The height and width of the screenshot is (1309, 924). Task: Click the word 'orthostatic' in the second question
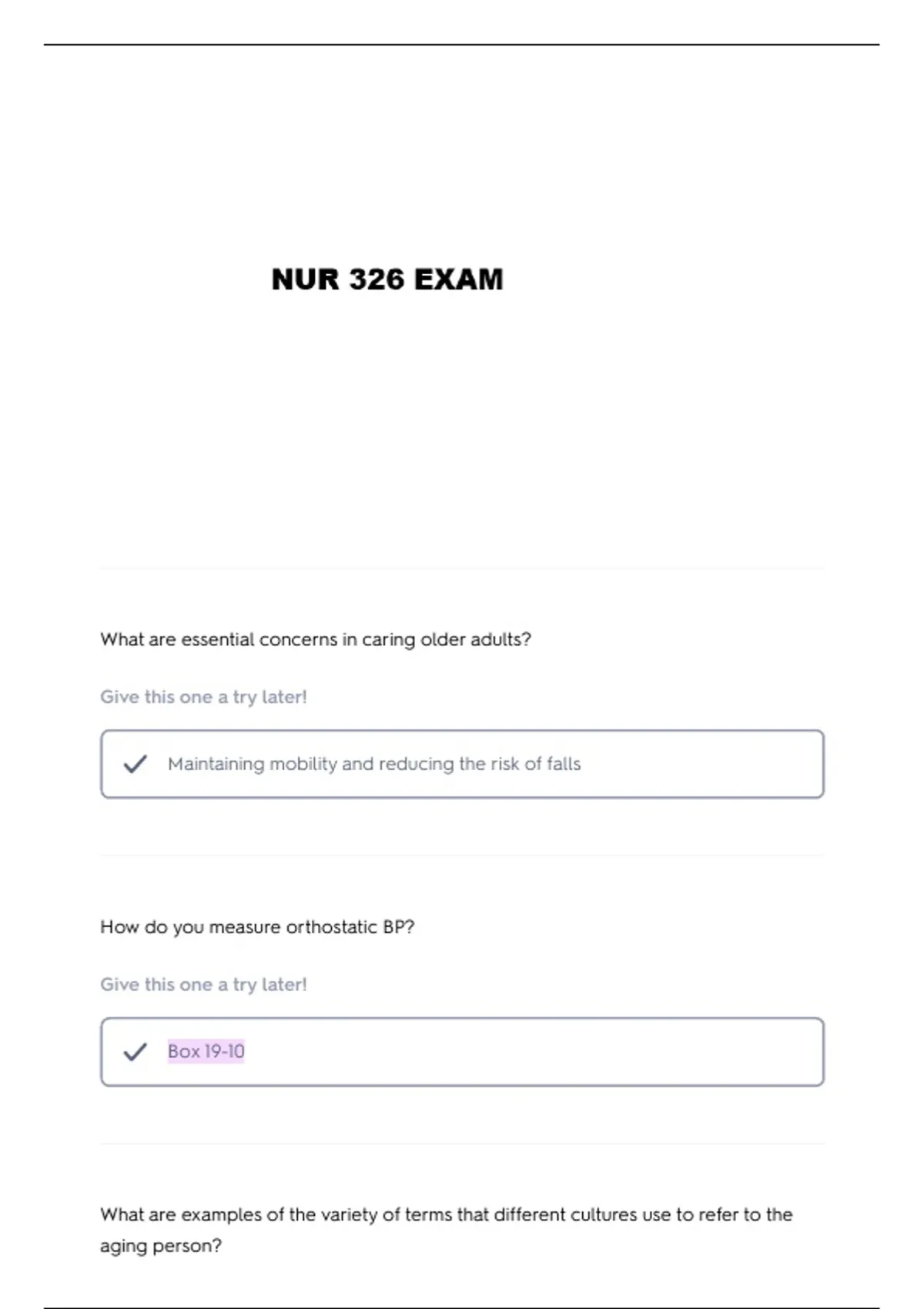click(x=331, y=927)
